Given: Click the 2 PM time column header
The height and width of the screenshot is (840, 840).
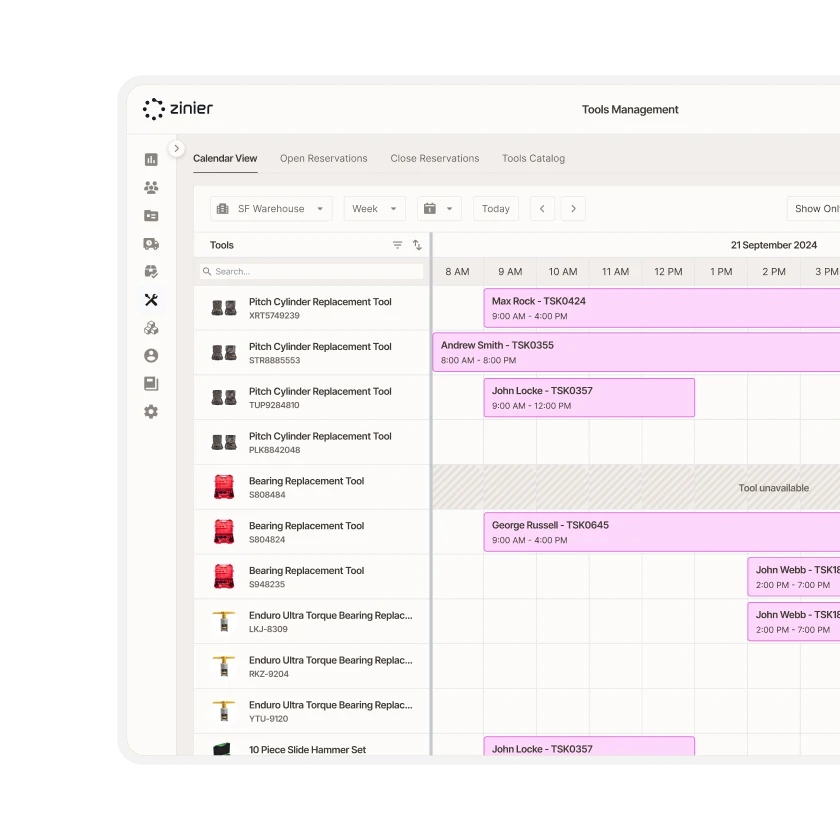Looking at the screenshot, I should pos(774,272).
